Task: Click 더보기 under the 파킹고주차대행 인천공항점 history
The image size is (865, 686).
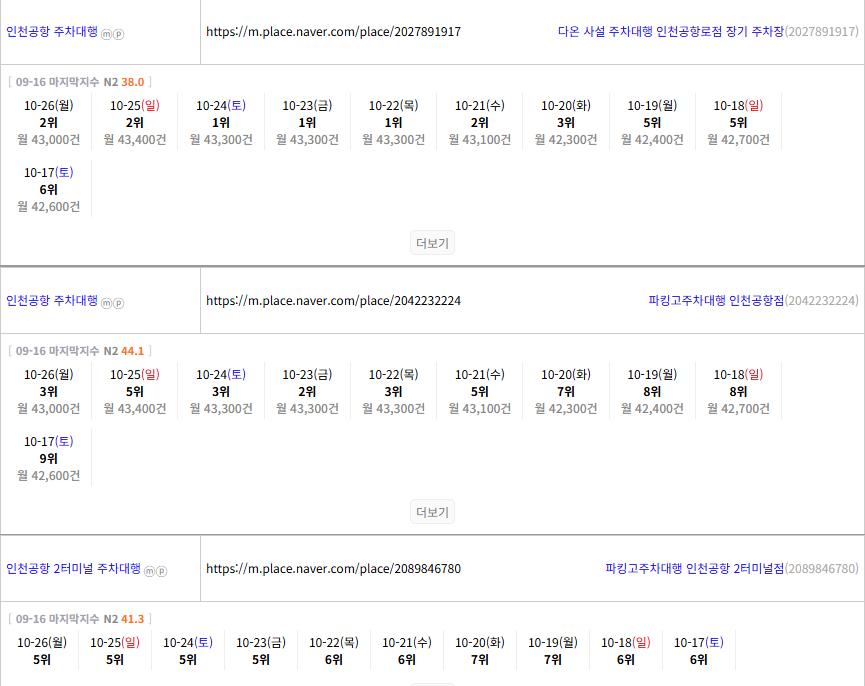Action: pos(432,512)
